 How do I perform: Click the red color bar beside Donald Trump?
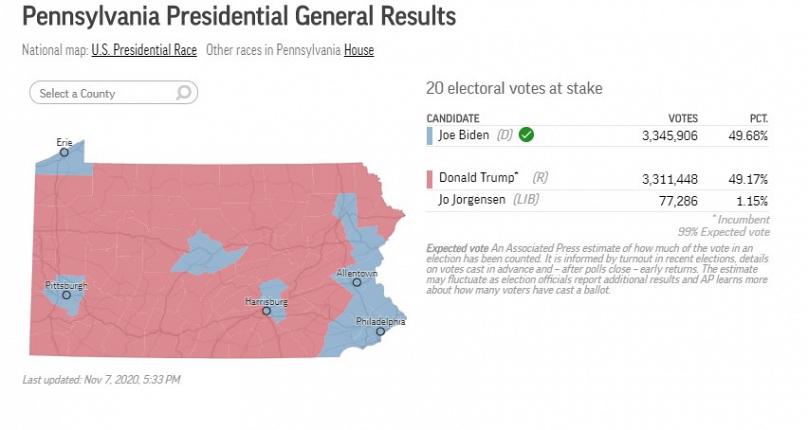pos(429,179)
